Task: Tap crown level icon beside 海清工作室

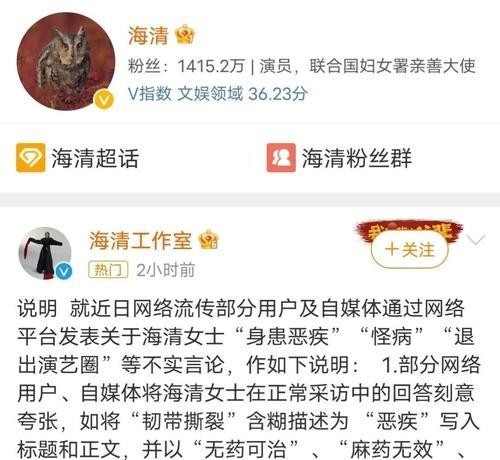Action: click(208, 240)
